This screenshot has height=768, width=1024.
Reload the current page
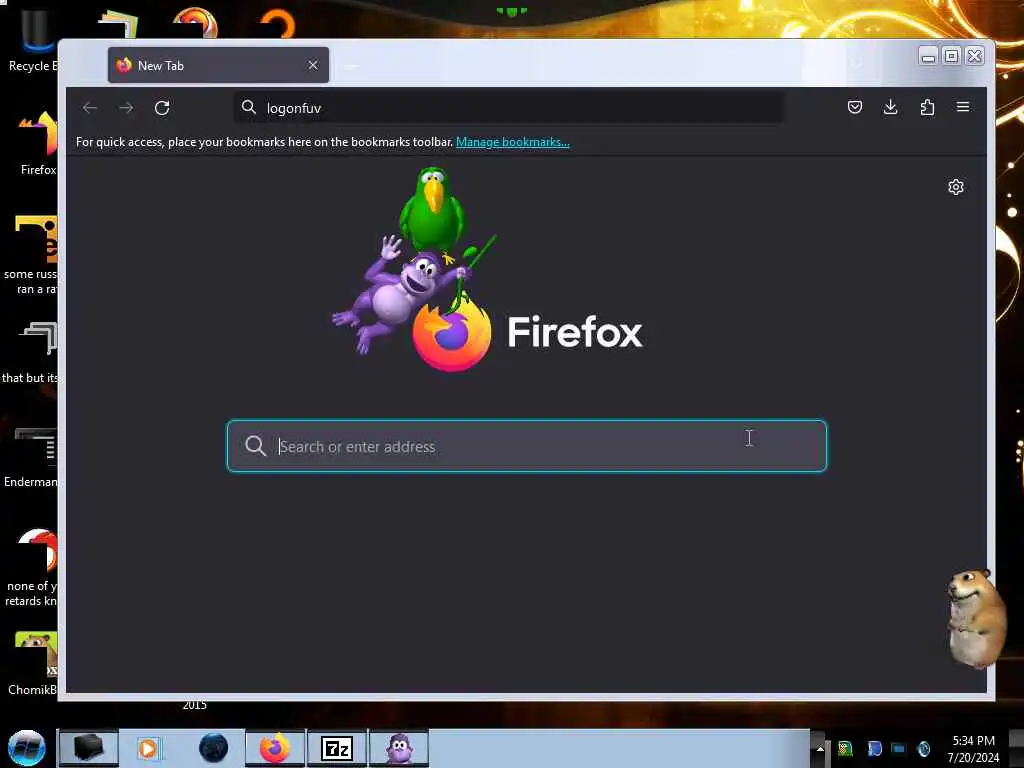coord(162,108)
